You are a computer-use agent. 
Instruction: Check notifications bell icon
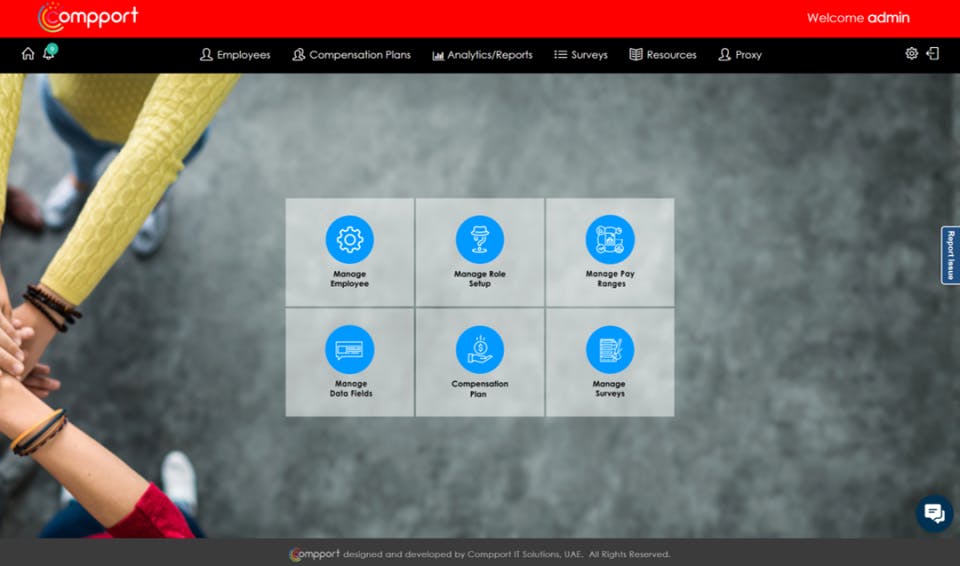click(x=50, y=53)
